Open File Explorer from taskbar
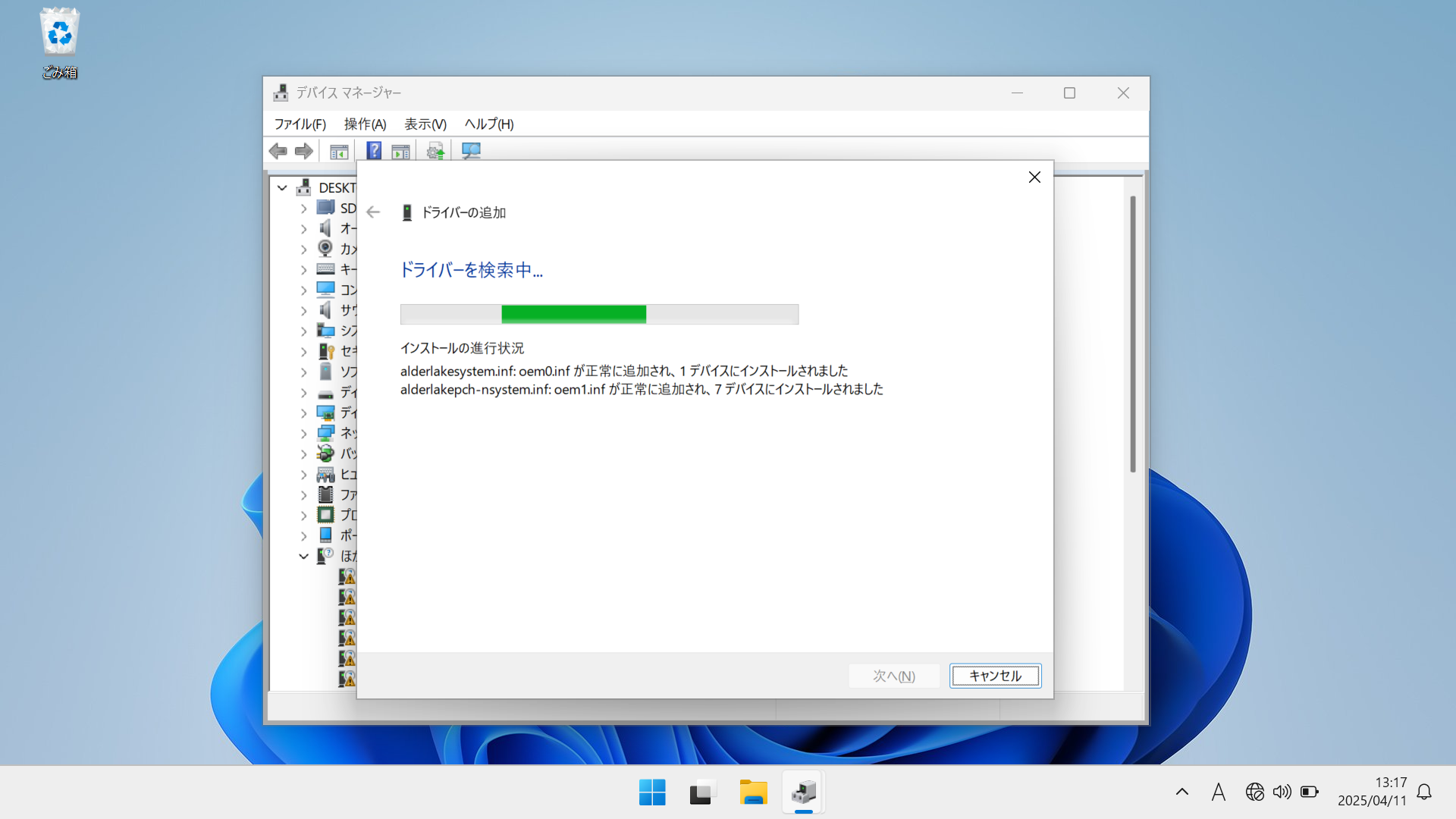The height and width of the screenshot is (819, 1456). pos(753,792)
